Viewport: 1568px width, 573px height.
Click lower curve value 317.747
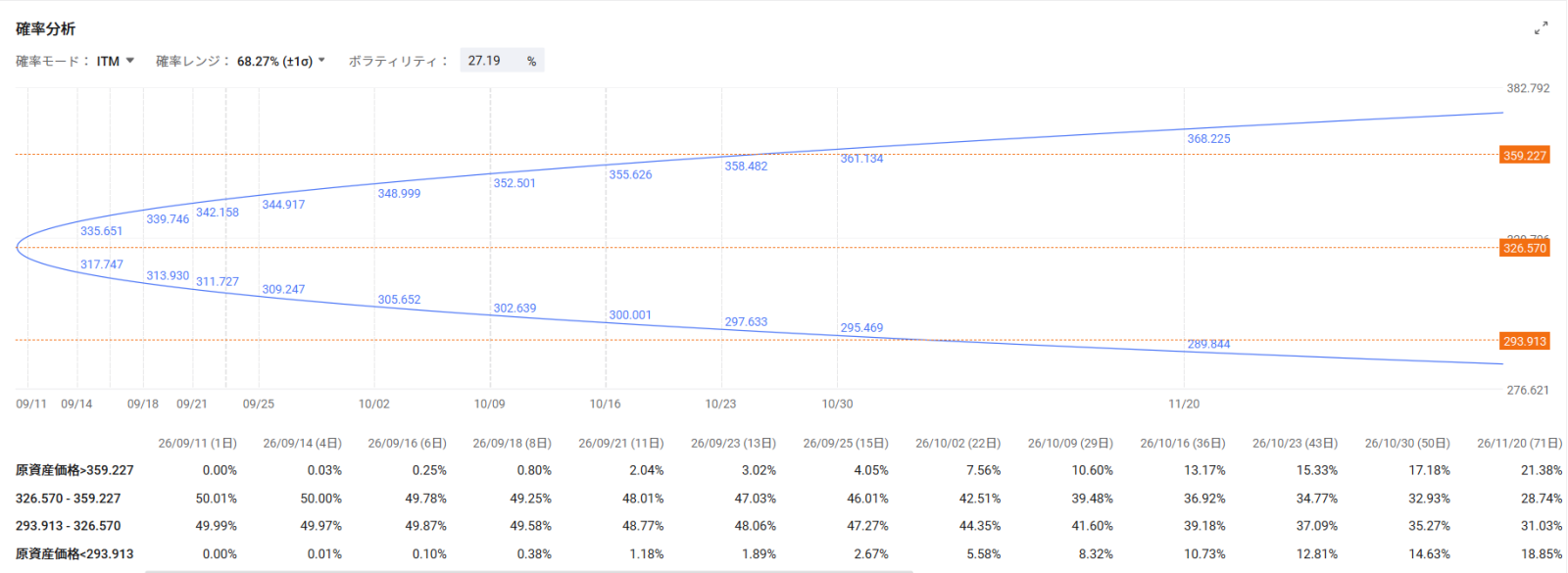coord(102,264)
